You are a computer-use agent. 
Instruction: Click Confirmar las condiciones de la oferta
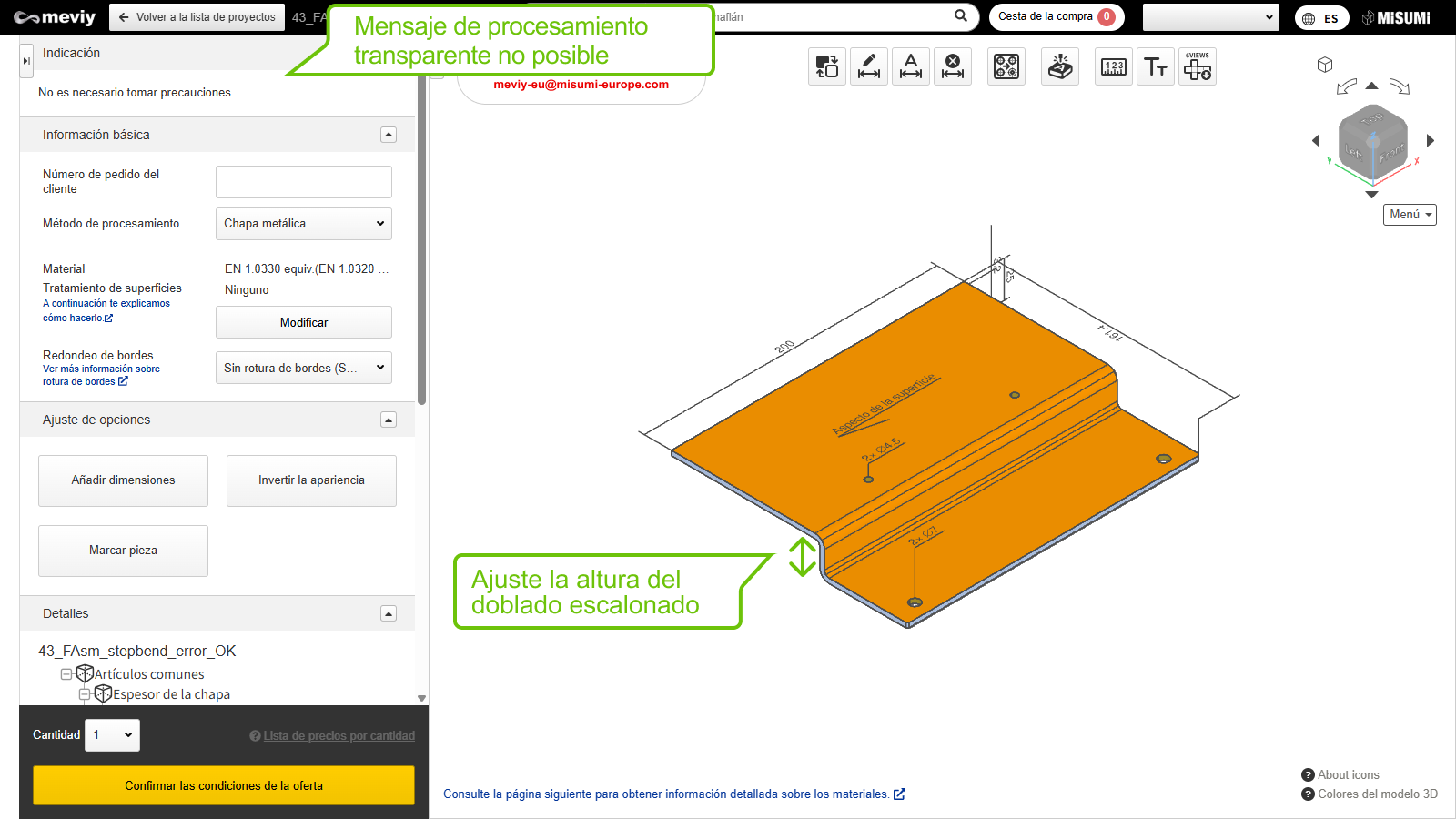(224, 785)
